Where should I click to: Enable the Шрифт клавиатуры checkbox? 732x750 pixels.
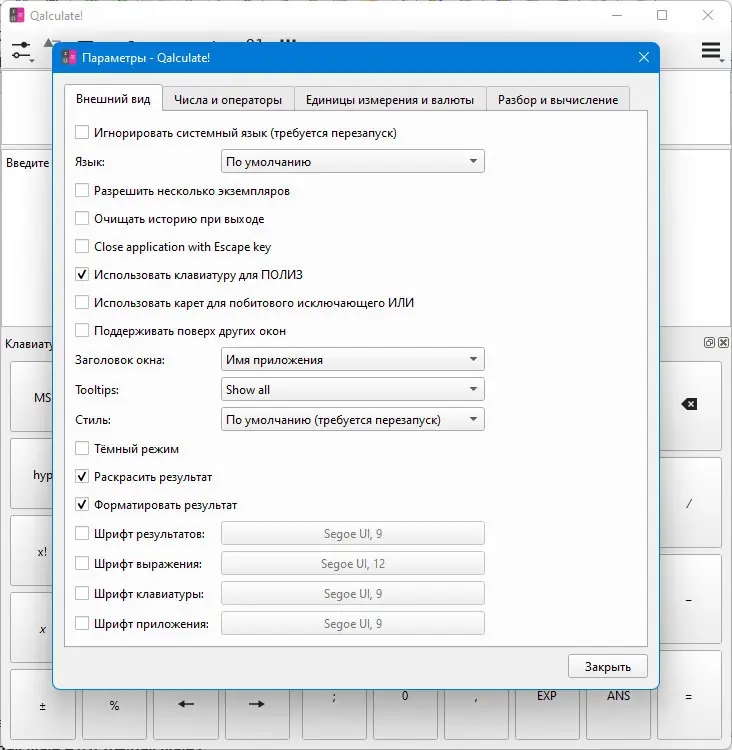pyautogui.click(x=82, y=593)
